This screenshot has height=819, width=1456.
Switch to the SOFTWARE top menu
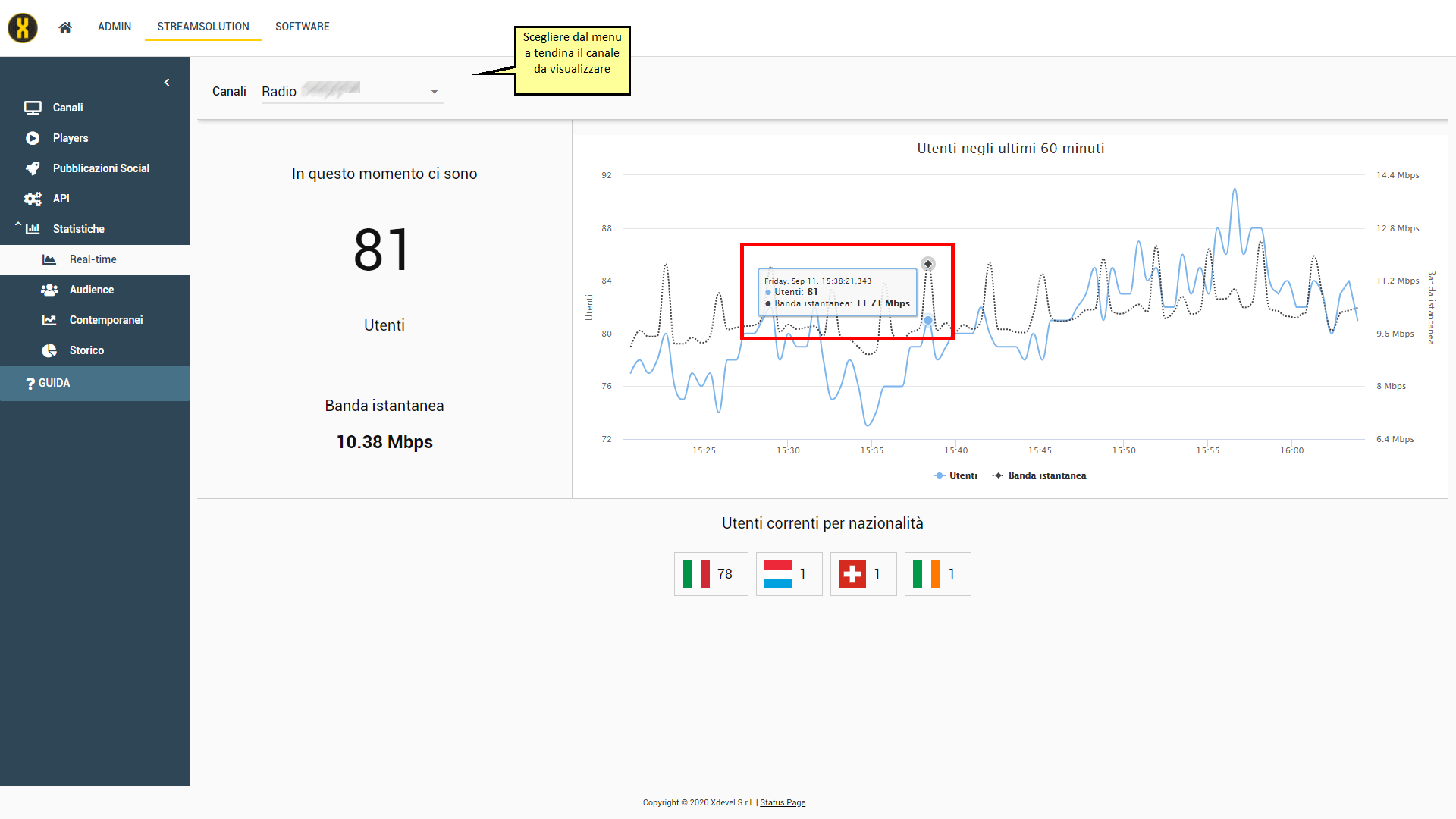302,27
